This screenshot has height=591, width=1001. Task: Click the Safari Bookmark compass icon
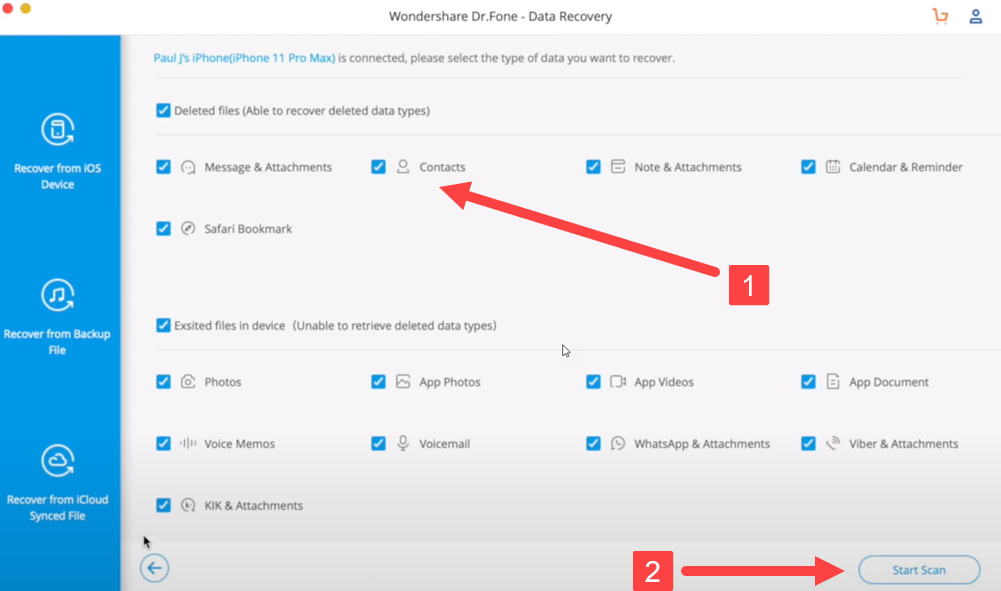[188, 228]
